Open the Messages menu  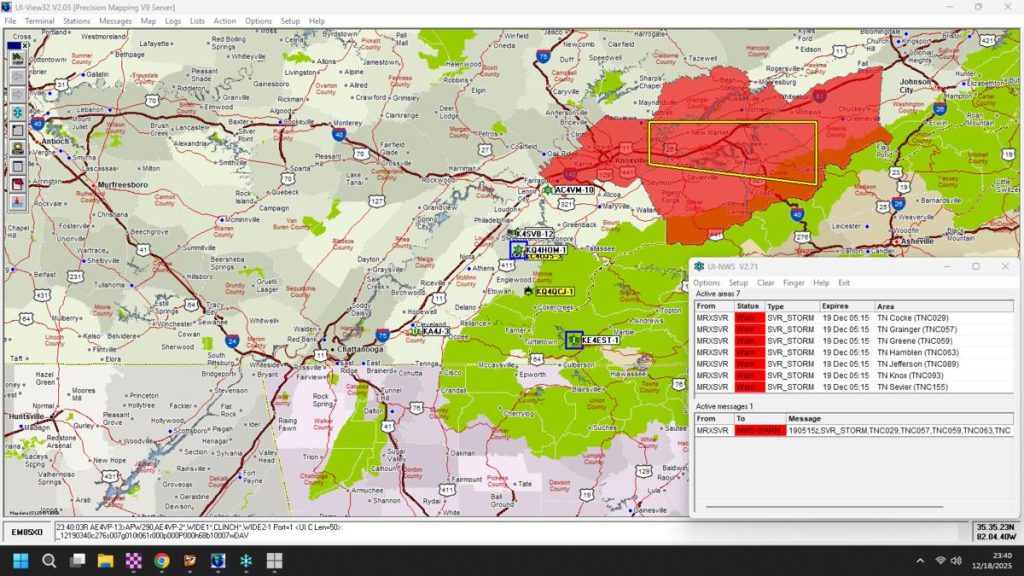click(x=115, y=21)
